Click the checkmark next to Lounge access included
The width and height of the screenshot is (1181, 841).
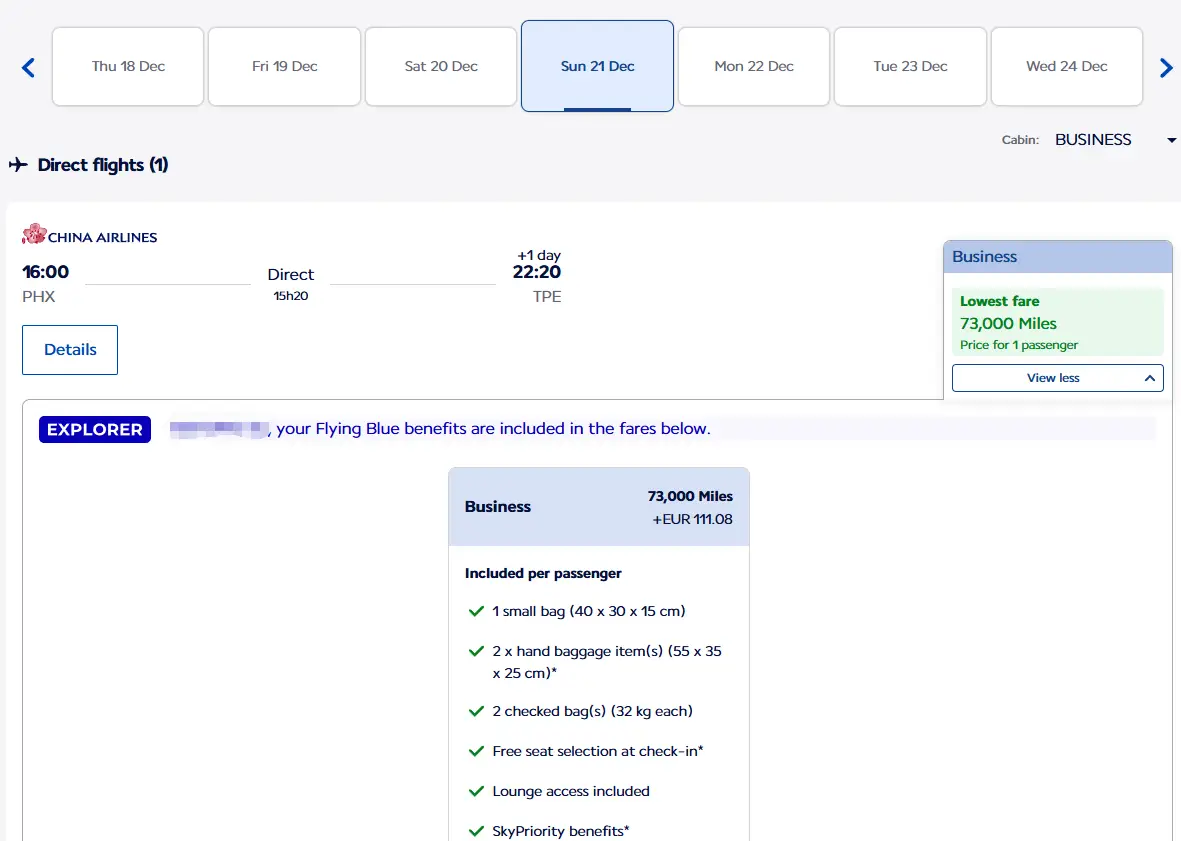476,791
